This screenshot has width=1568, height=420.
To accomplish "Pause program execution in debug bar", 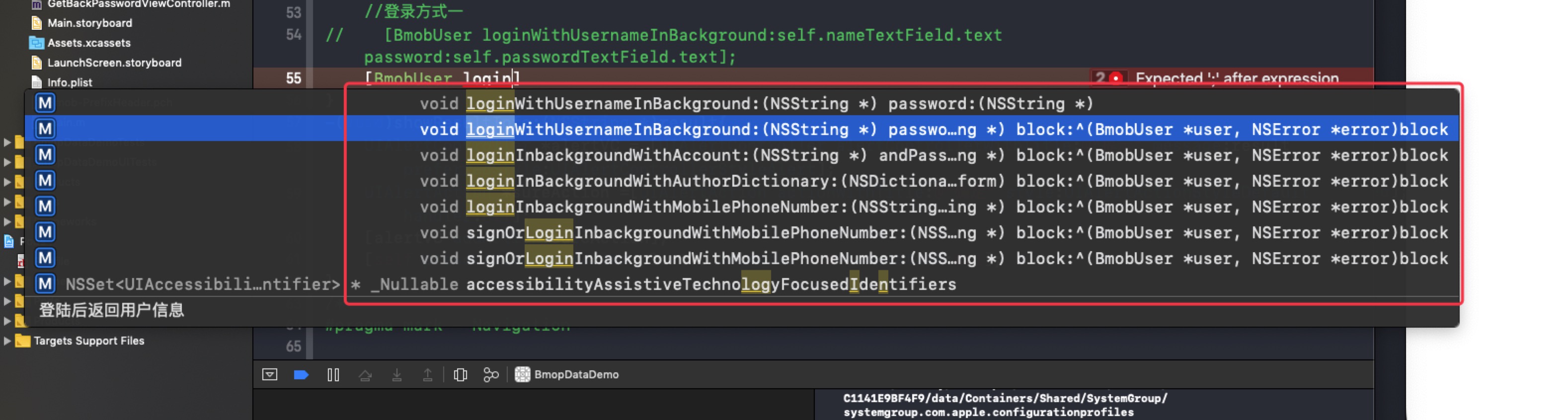I will pyautogui.click(x=333, y=374).
